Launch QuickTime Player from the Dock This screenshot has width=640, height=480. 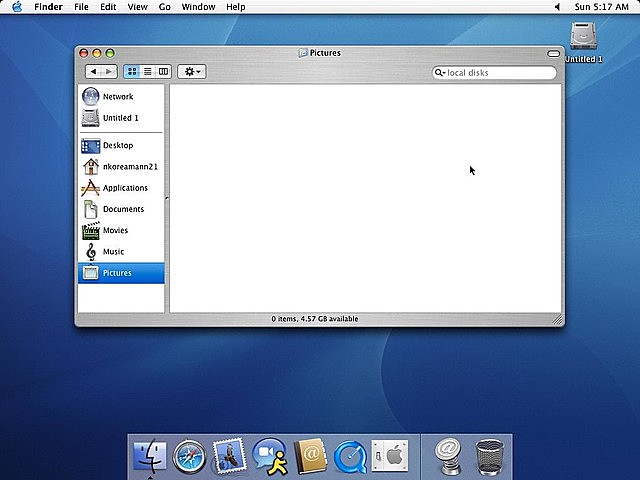pyautogui.click(x=350, y=456)
